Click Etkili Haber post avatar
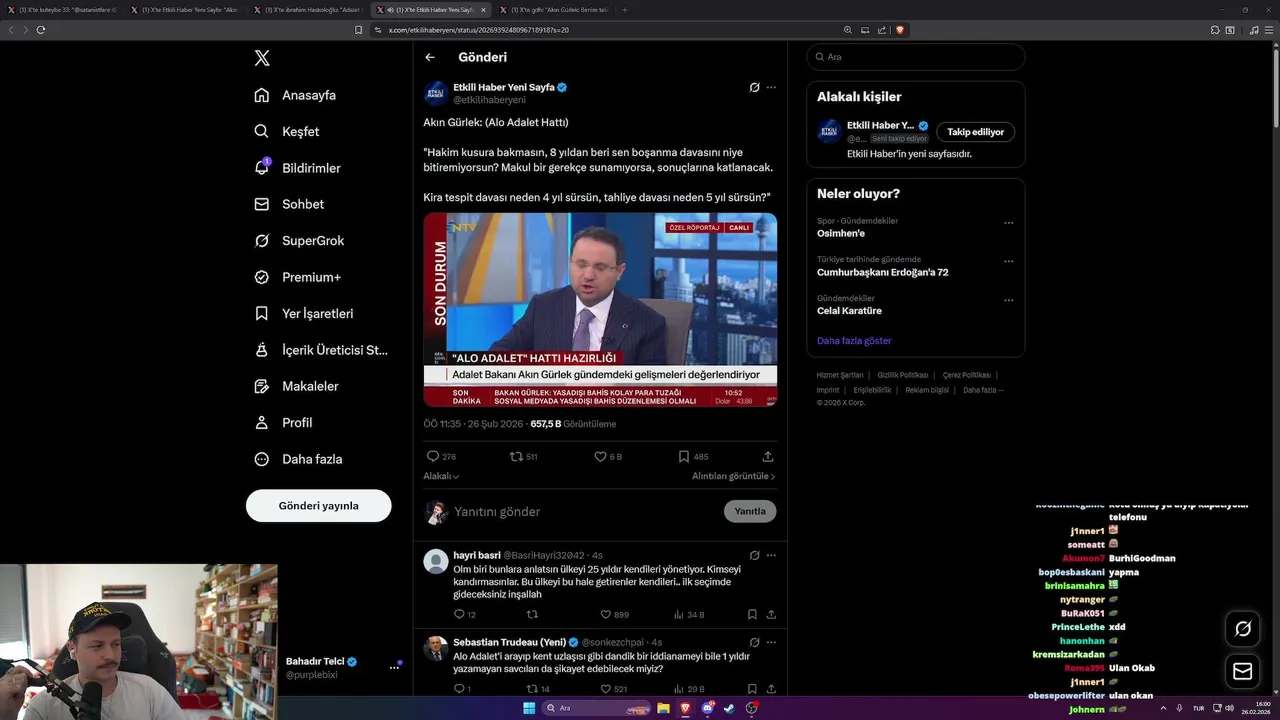This screenshot has width=1280, height=720. coord(436,93)
